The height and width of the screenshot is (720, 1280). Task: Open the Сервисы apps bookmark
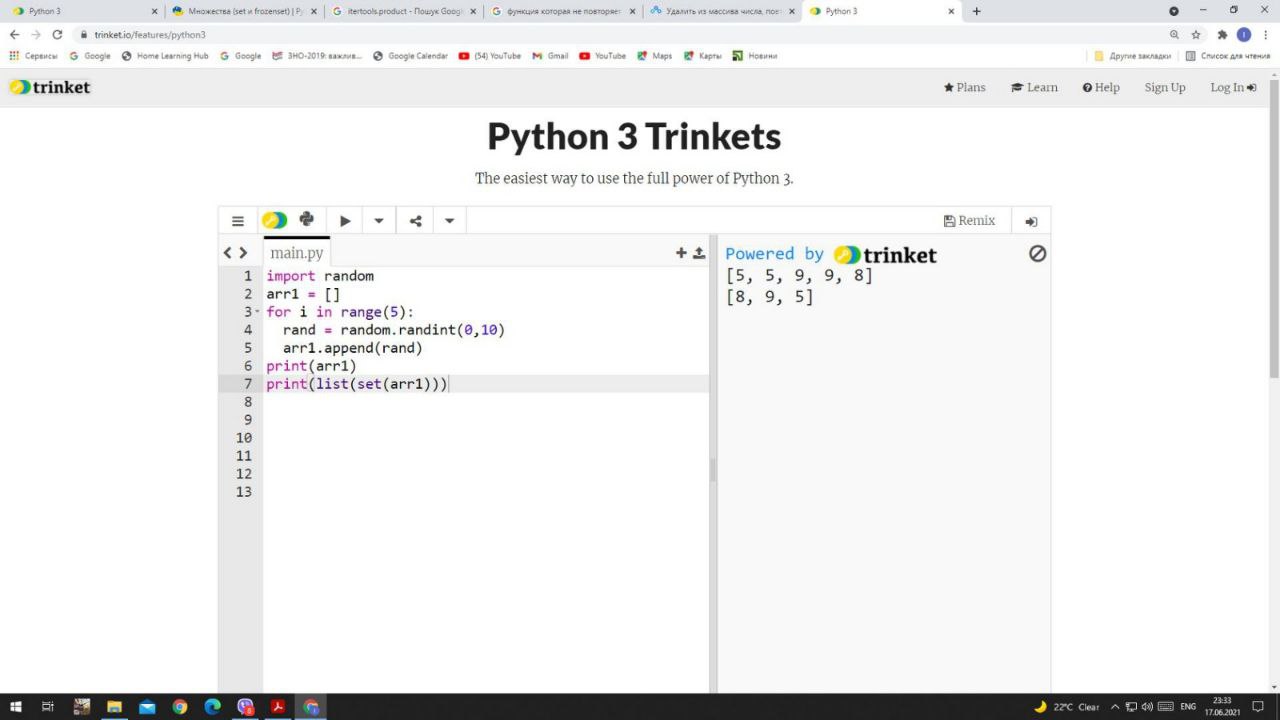tap(33, 56)
